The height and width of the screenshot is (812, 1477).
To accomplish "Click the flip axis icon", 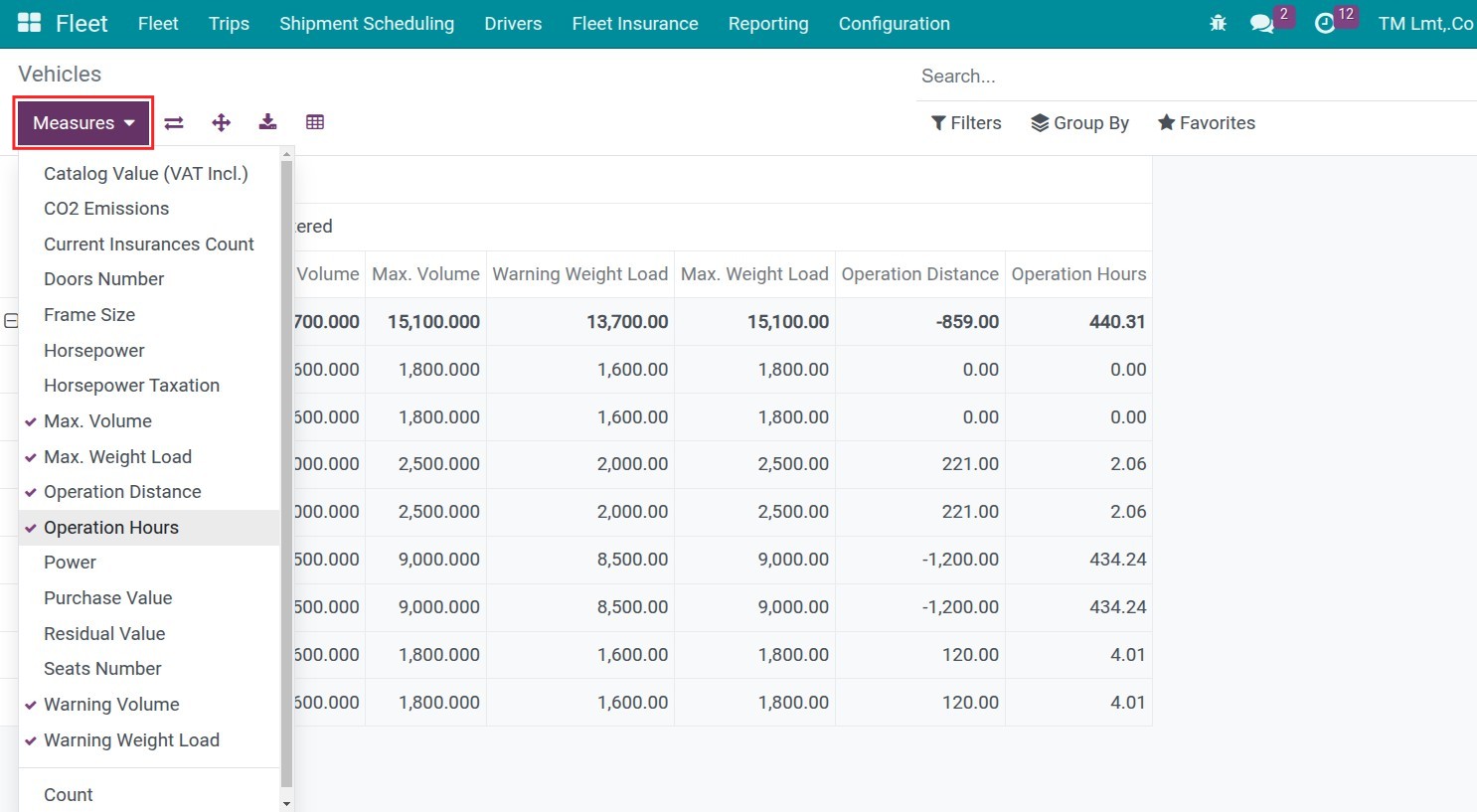I will click(x=174, y=122).
